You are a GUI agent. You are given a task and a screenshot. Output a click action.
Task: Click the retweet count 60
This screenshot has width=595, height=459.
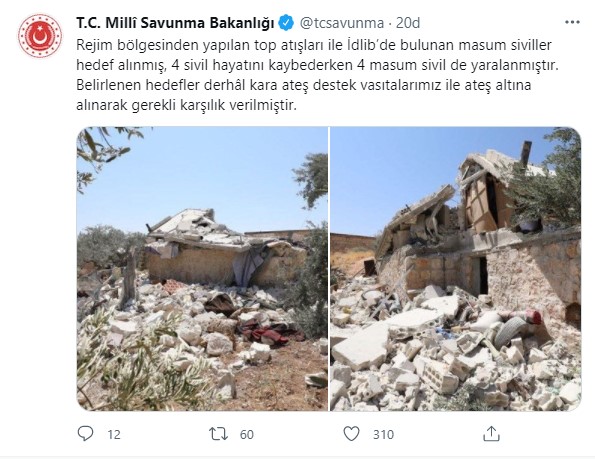247,434
